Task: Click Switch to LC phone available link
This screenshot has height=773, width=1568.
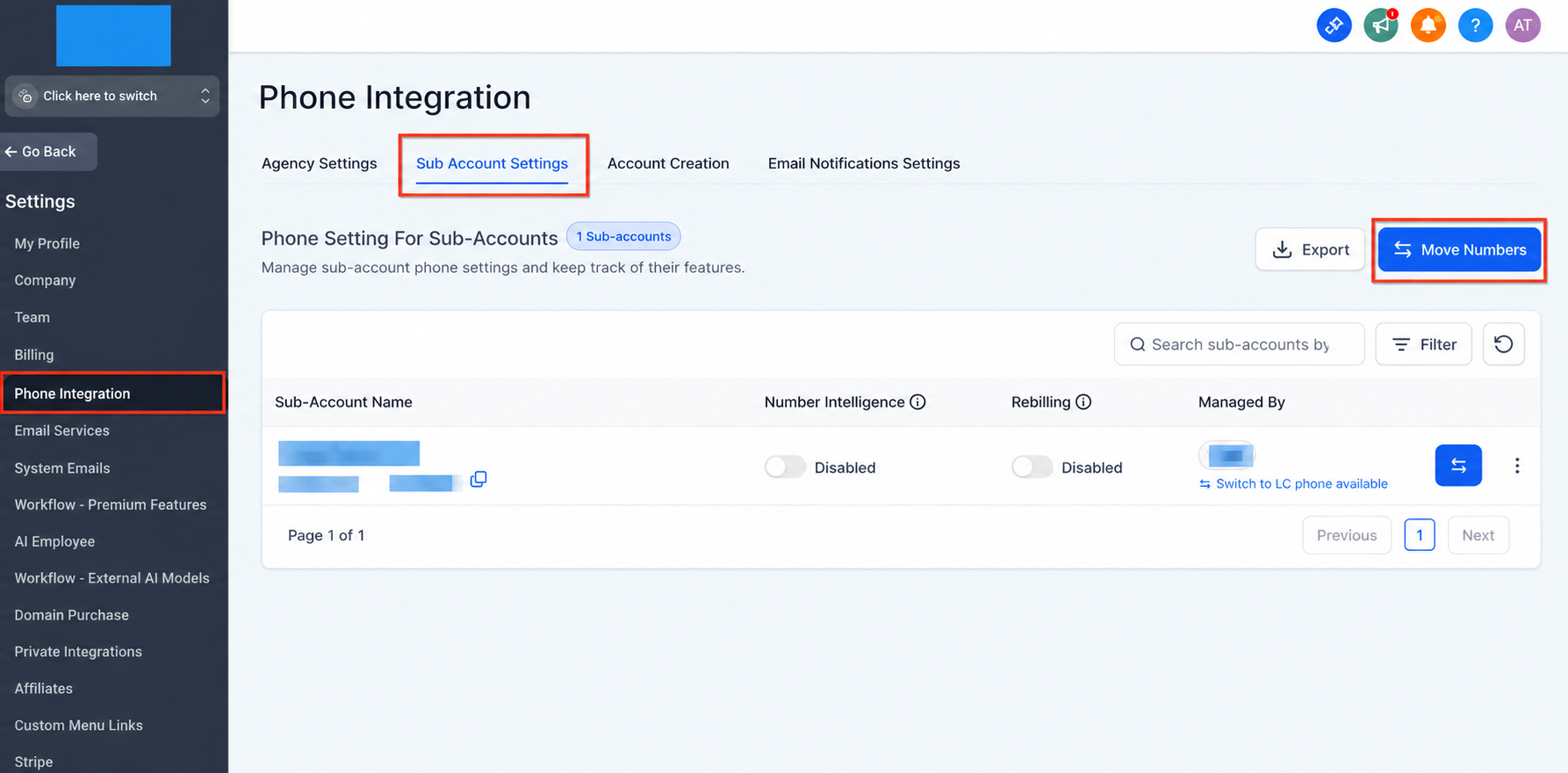Action: point(1293,483)
